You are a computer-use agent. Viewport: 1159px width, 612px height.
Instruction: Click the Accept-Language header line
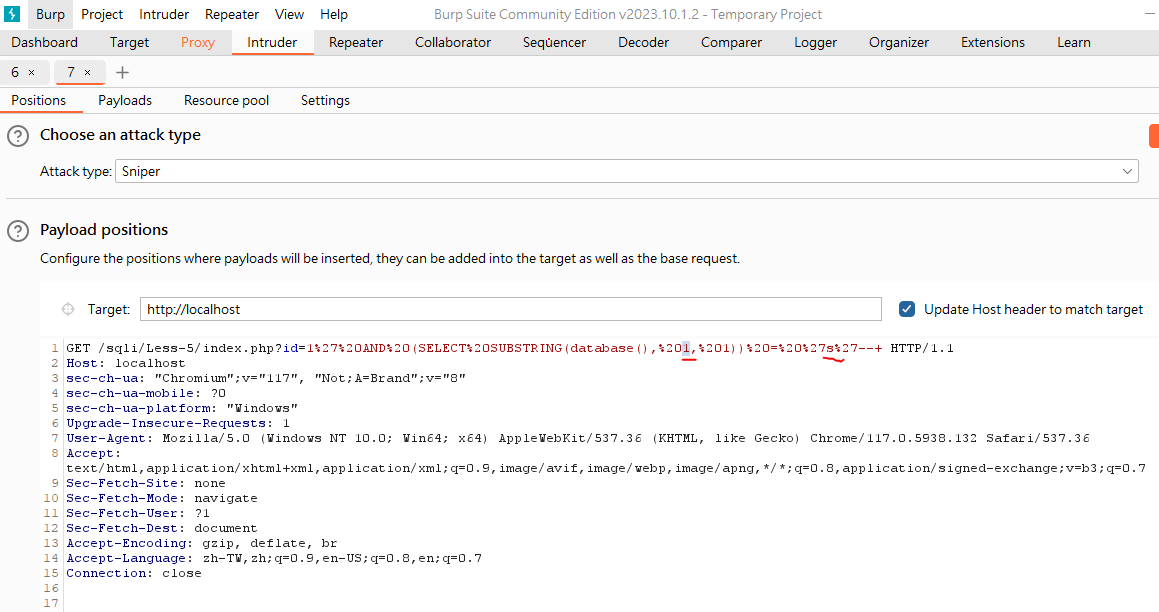coord(274,558)
